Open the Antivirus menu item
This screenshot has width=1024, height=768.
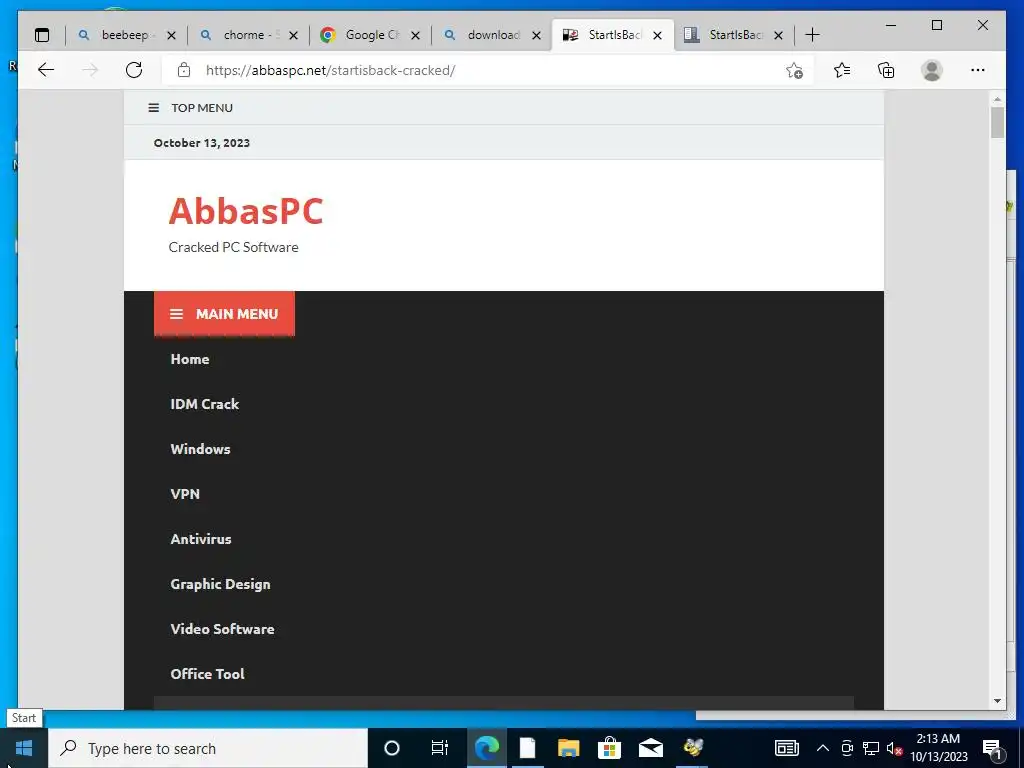201,539
